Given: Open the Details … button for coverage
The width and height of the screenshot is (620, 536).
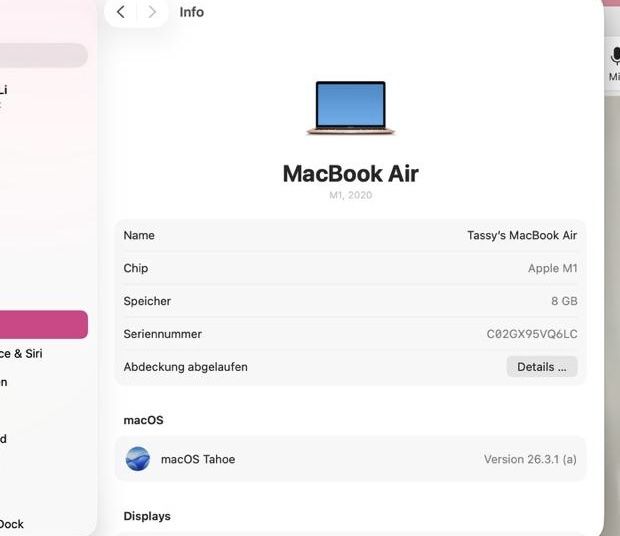Looking at the screenshot, I should point(542,367).
